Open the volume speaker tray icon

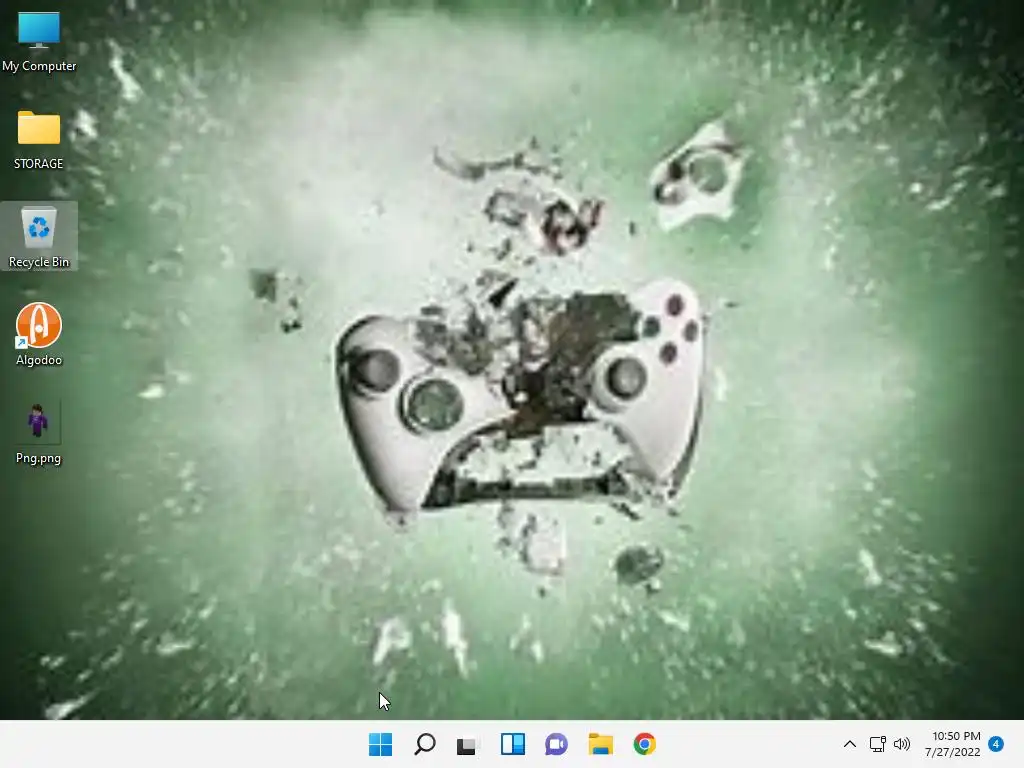(902, 744)
